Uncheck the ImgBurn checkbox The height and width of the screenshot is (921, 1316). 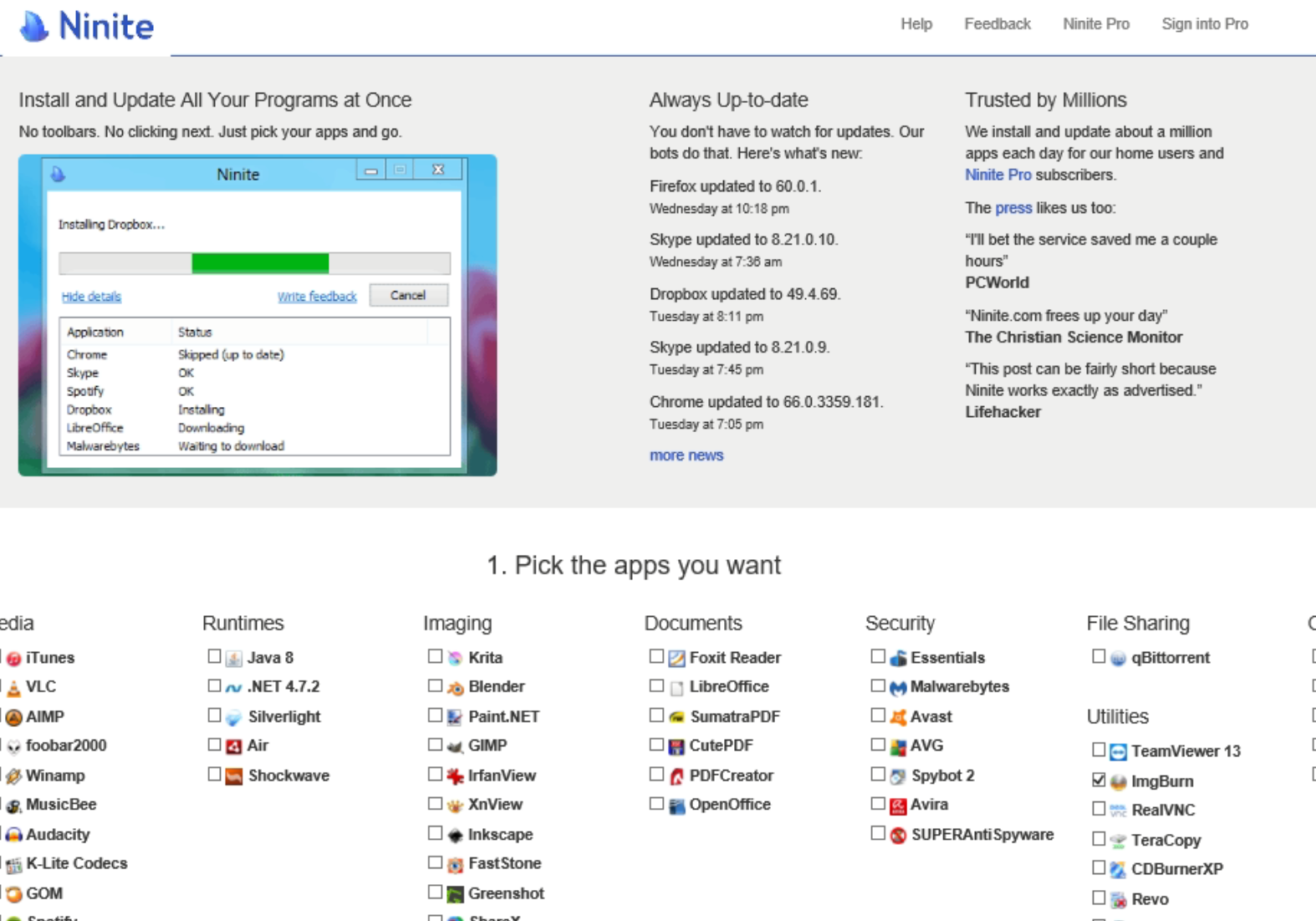point(1099,781)
